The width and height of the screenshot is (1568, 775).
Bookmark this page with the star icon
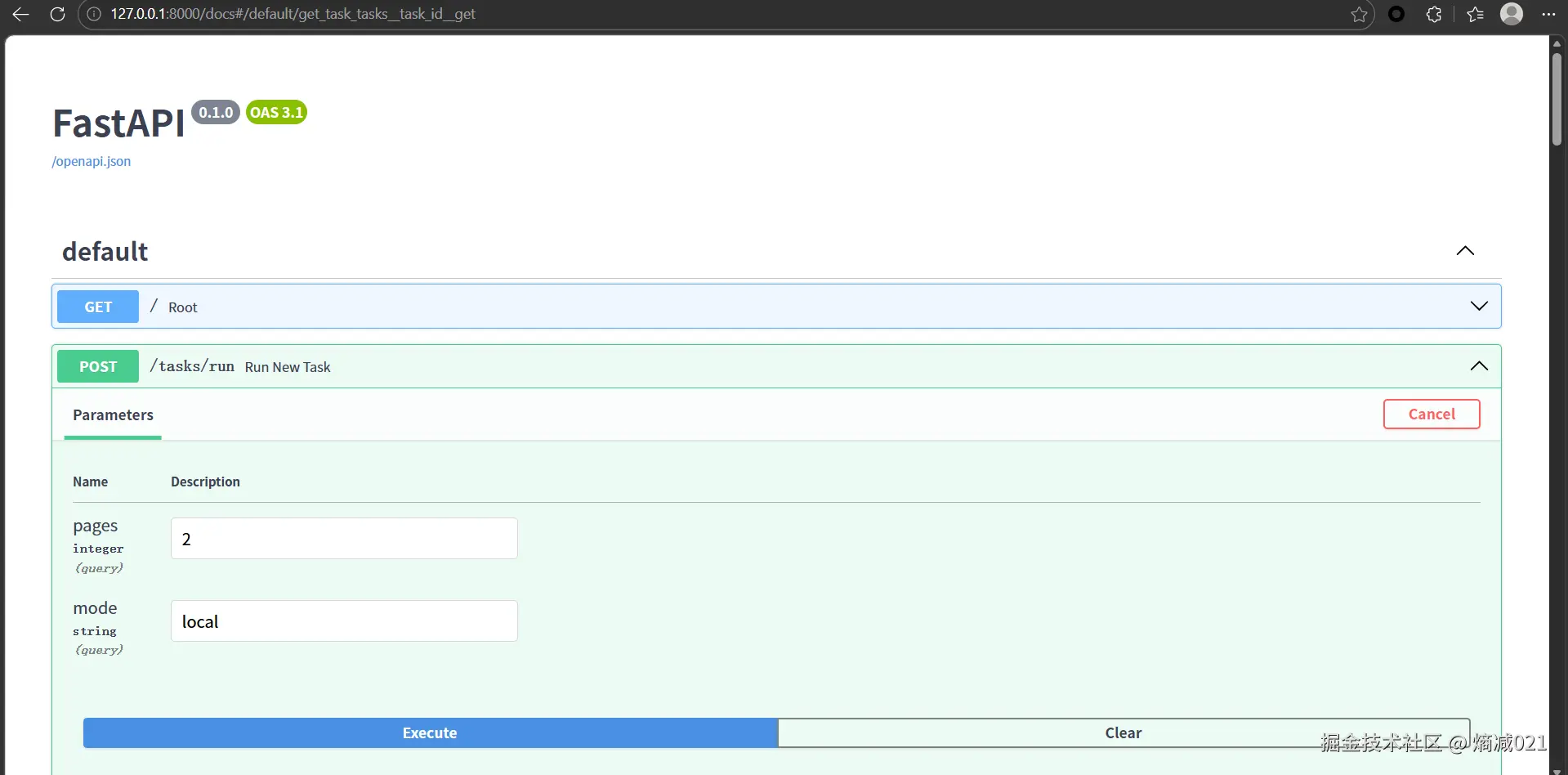point(1359,14)
